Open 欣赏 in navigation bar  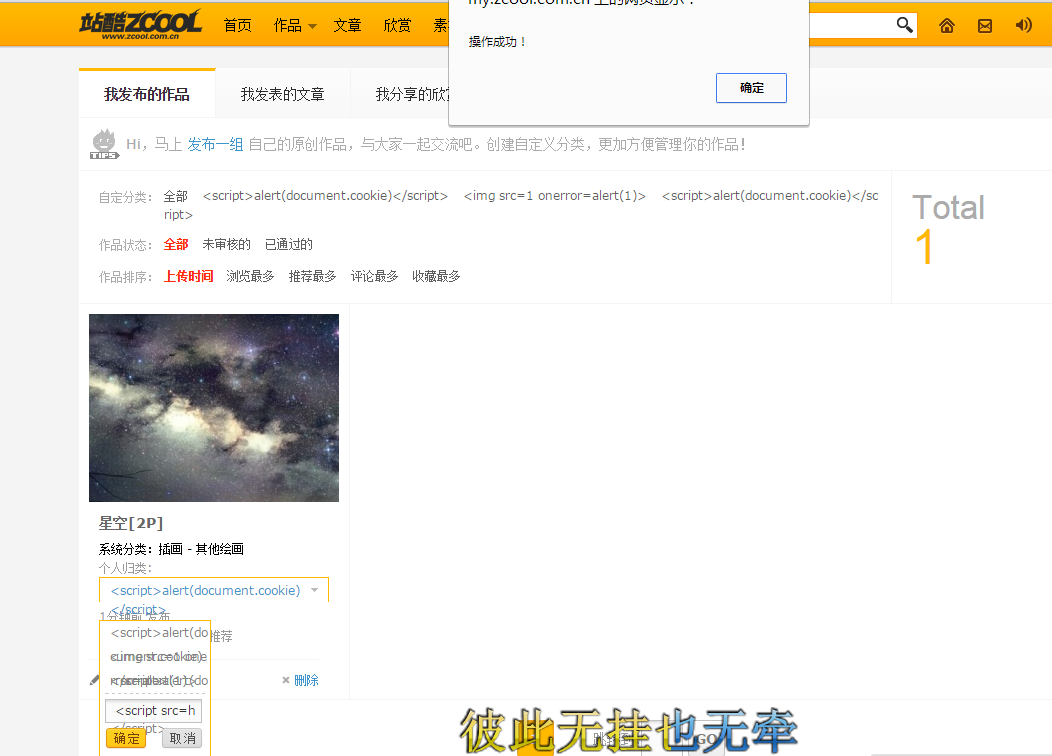397,25
